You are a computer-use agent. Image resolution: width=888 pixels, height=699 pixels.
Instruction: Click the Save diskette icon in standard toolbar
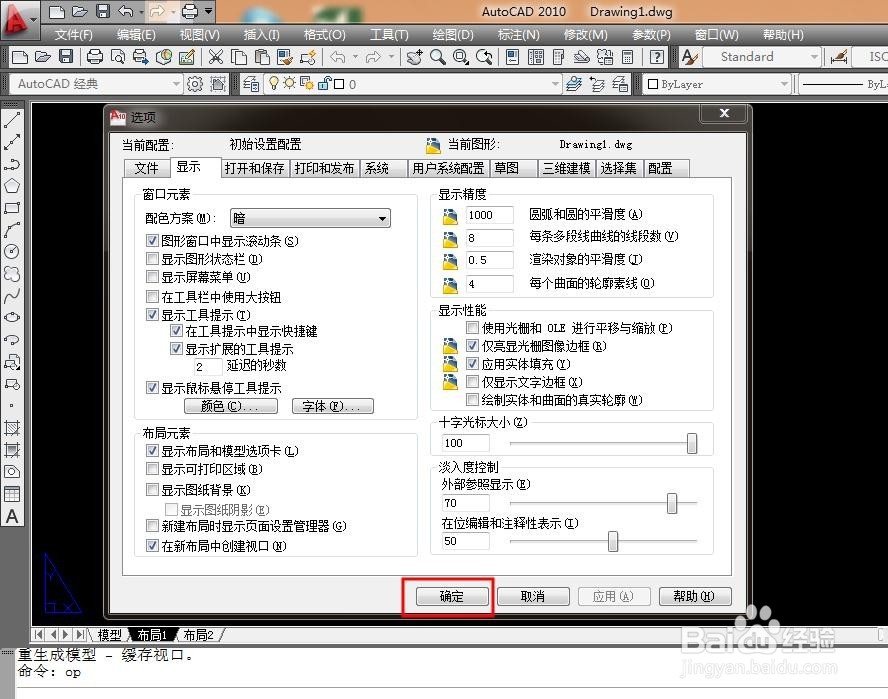[x=66, y=57]
